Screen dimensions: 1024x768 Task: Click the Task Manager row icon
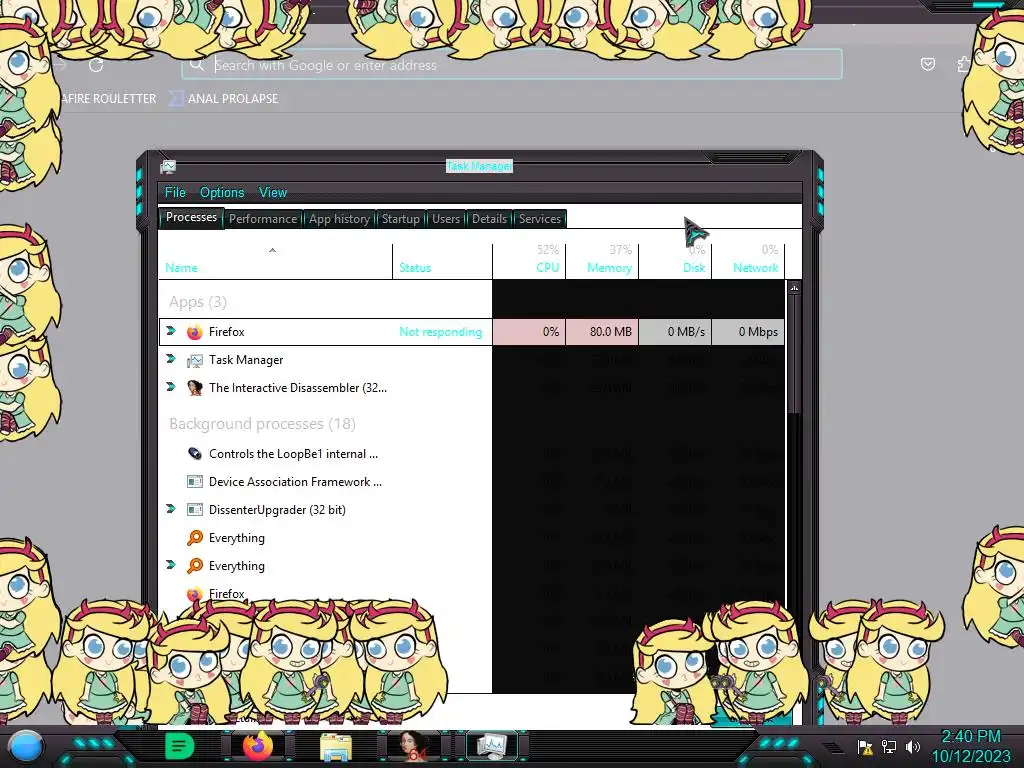coord(195,360)
